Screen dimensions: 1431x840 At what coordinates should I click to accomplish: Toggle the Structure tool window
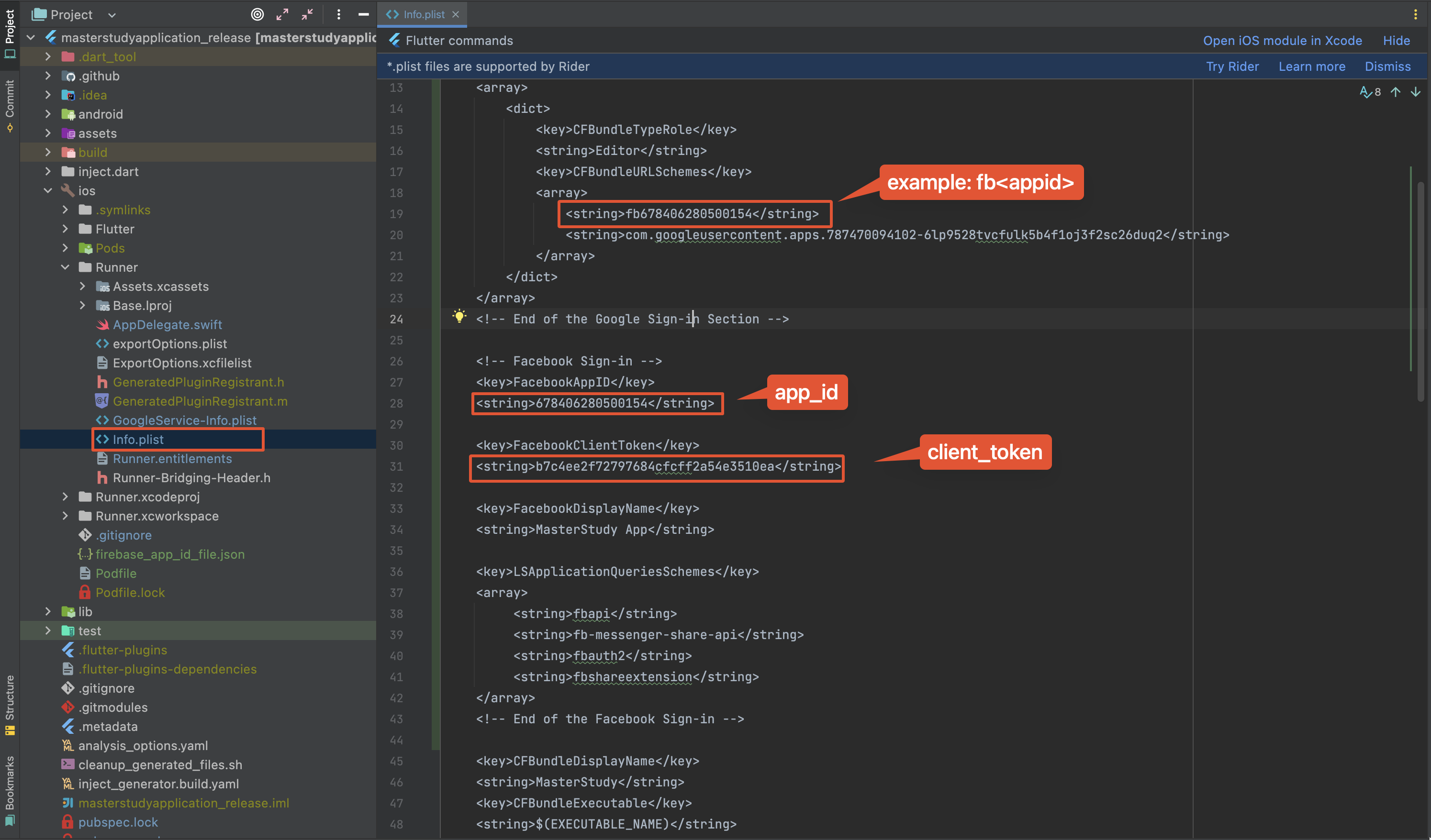click(10, 704)
